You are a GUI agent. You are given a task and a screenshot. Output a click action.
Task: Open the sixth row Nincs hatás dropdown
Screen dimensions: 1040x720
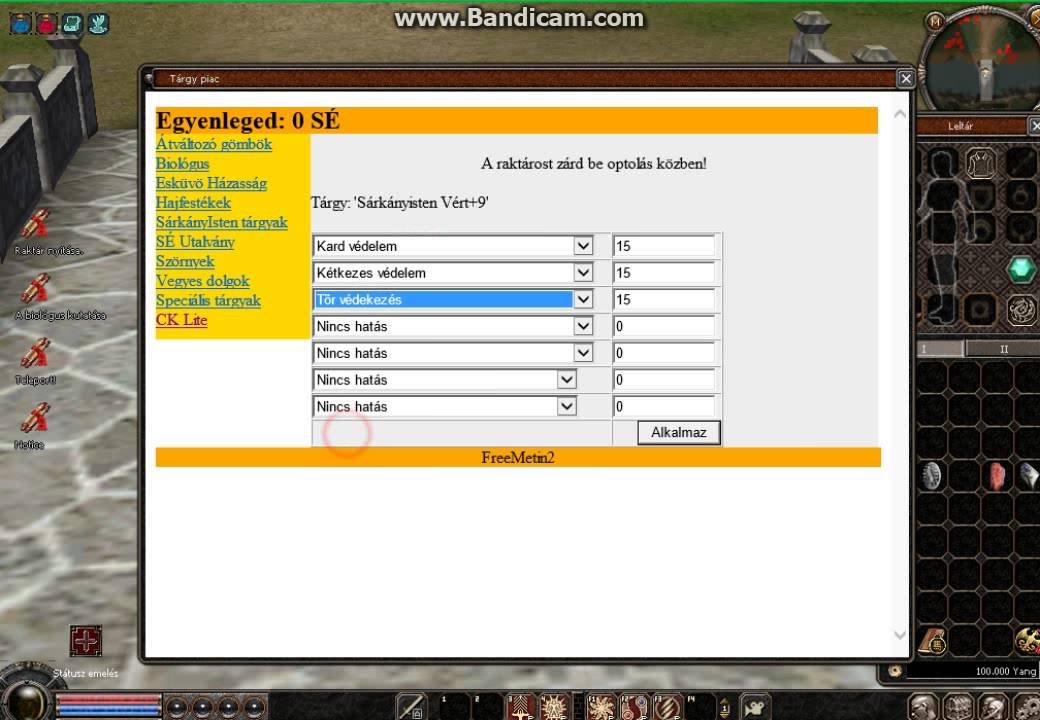click(444, 379)
